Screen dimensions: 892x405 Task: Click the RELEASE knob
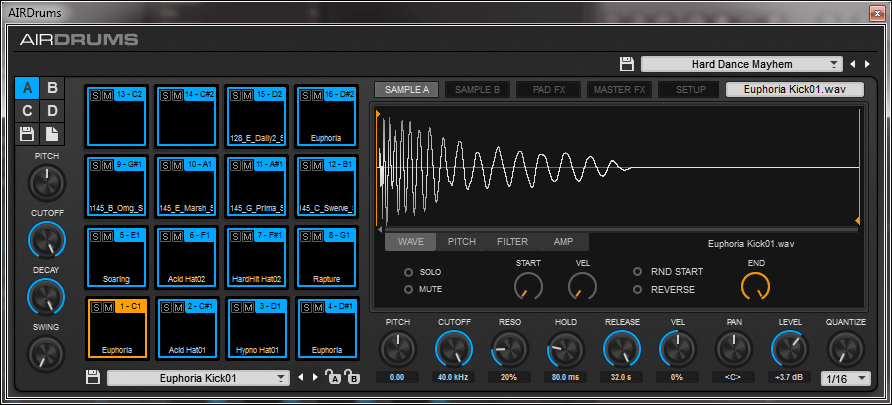[622, 349]
